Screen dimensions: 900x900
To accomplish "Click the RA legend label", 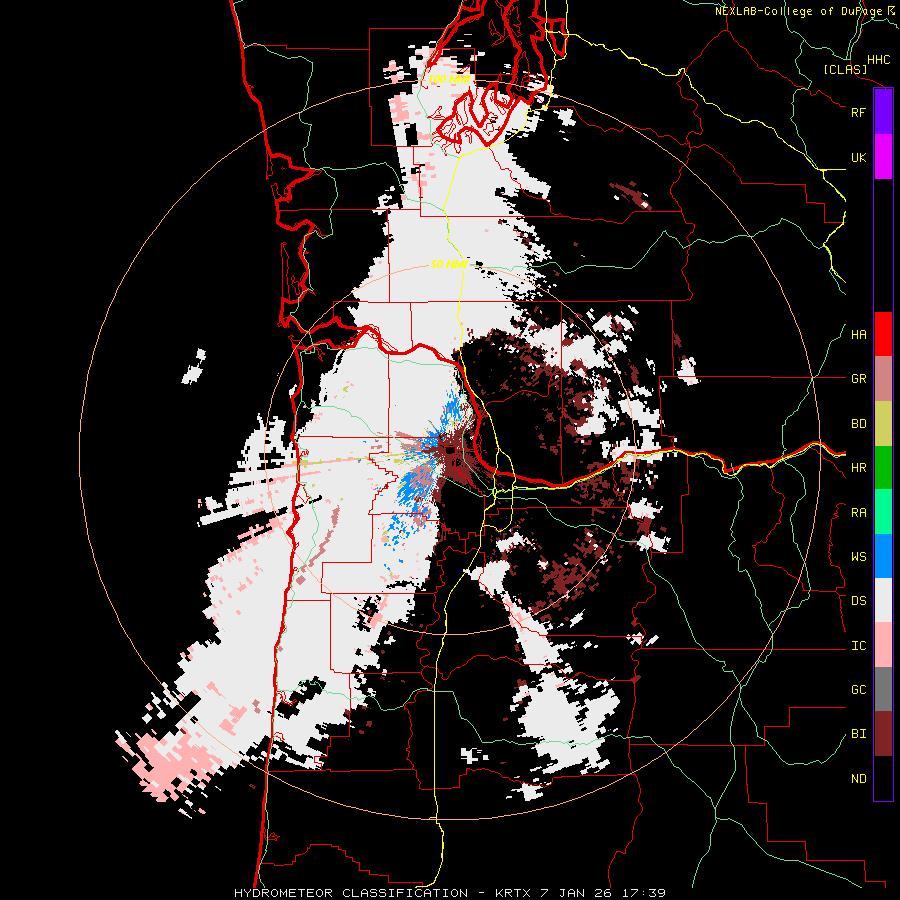I will [858, 513].
